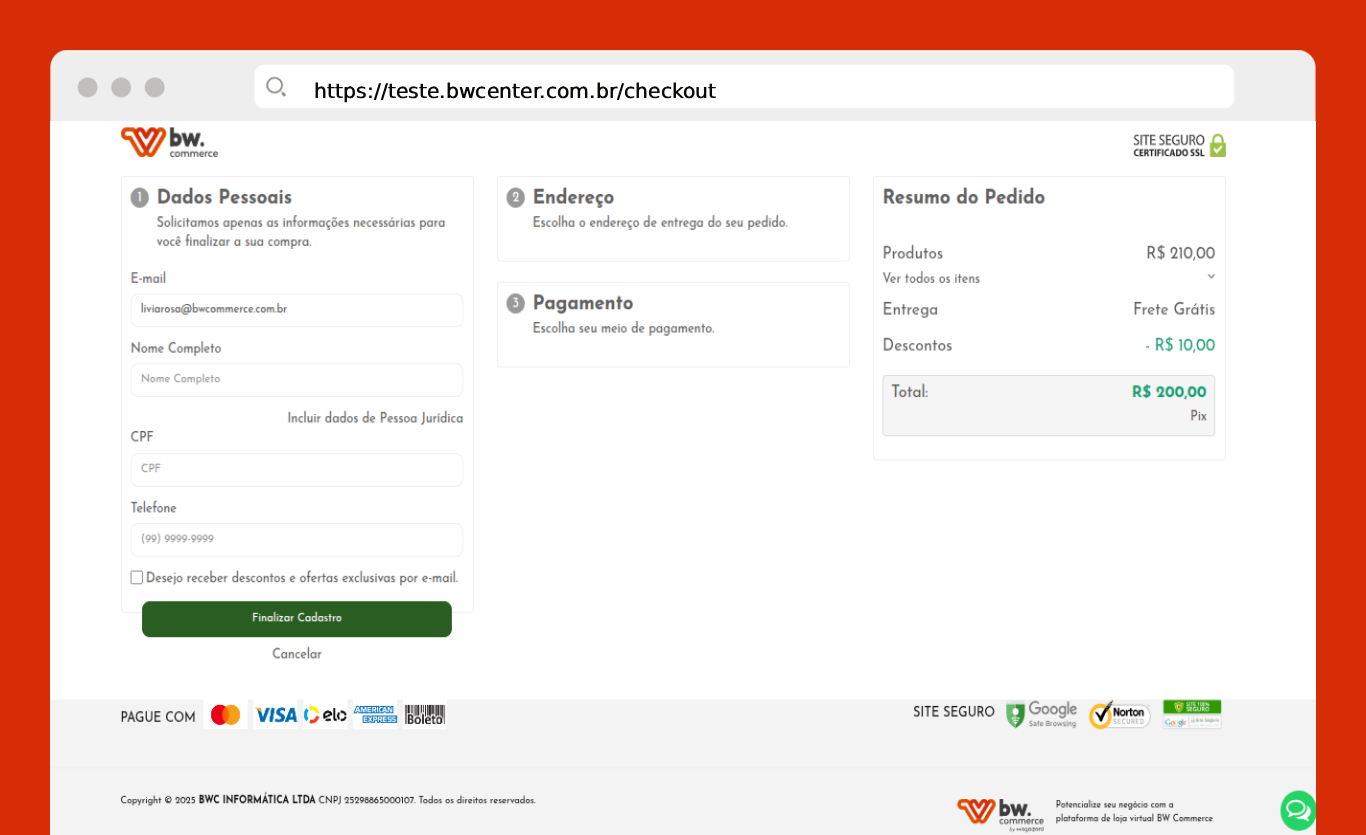Click the Norton Secured badge
The height and width of the screenshot is (835, 1366).
pyautogui.click(x=1120, y=714)
